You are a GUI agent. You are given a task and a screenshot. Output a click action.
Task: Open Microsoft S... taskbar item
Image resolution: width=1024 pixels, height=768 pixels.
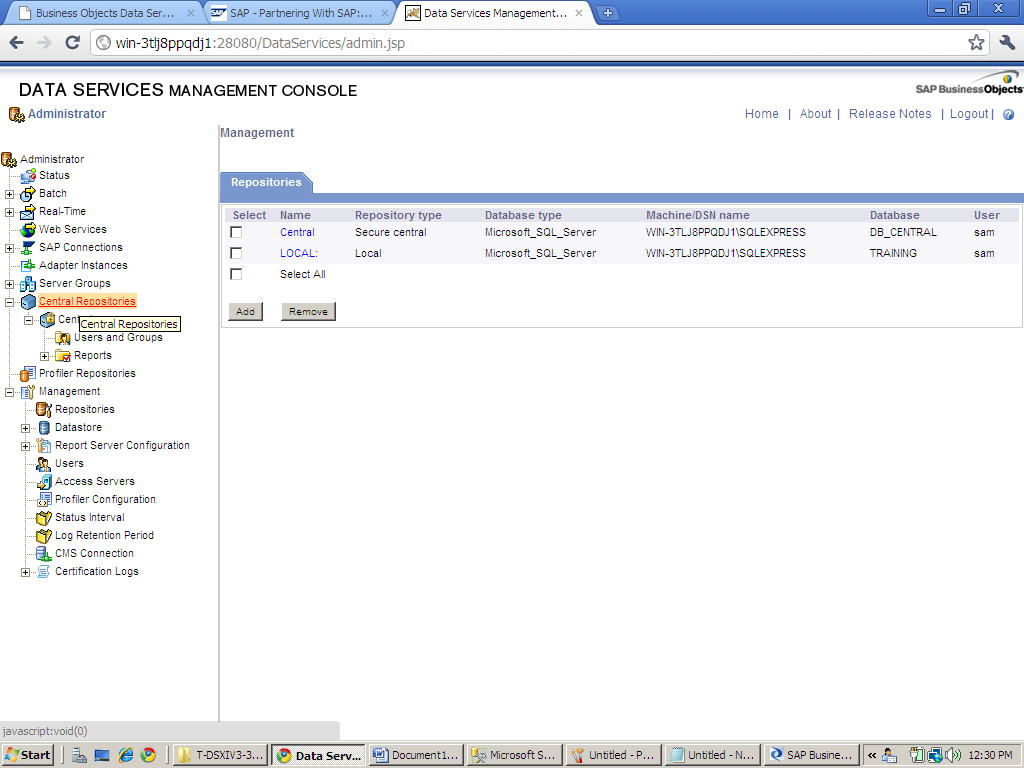pos(514,755)
